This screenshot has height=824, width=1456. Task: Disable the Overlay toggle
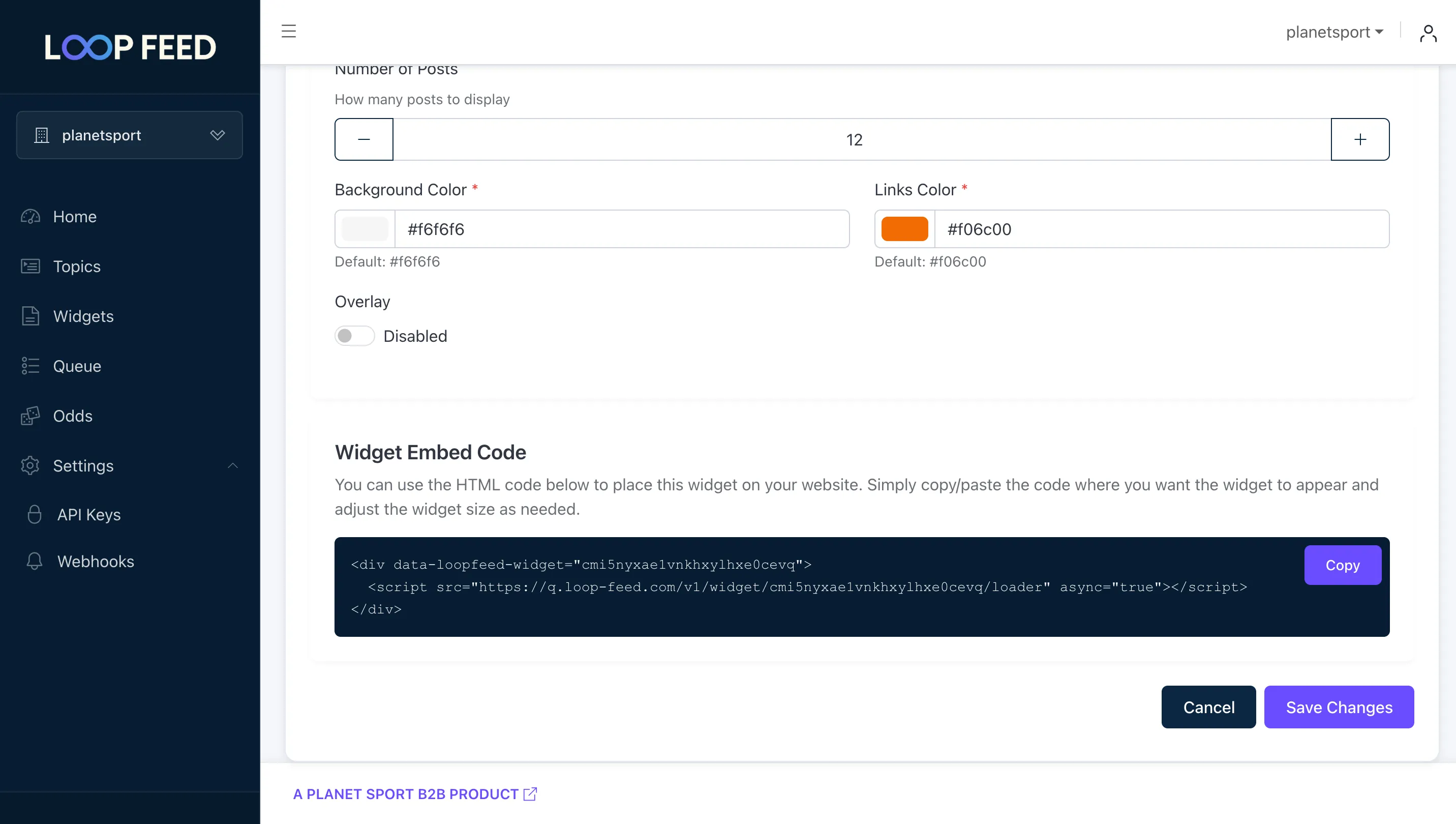[354, 336]
